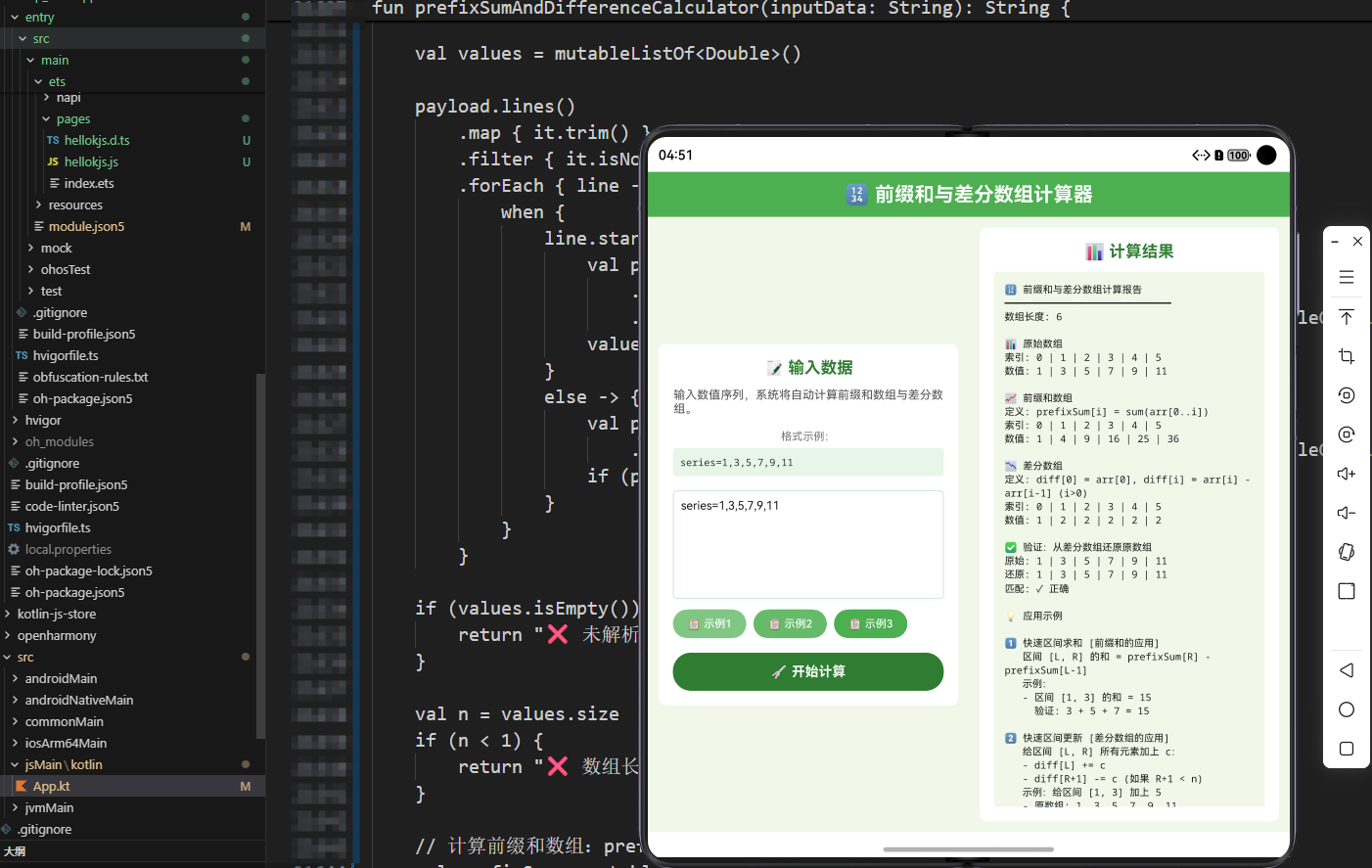Collapse the ets folder
The height and width of the screenshot is (868, 1372).
38,81
